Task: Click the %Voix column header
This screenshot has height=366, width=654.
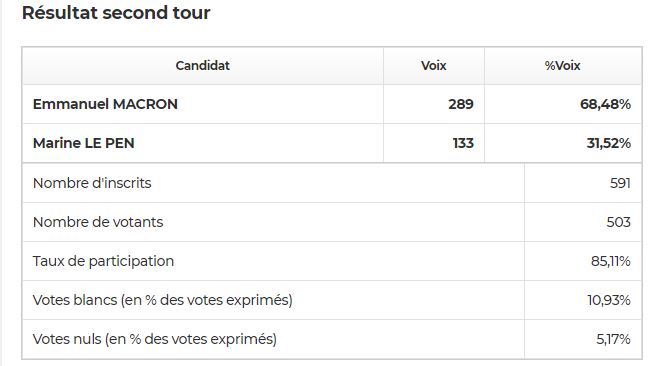Action: coord(563,65)
